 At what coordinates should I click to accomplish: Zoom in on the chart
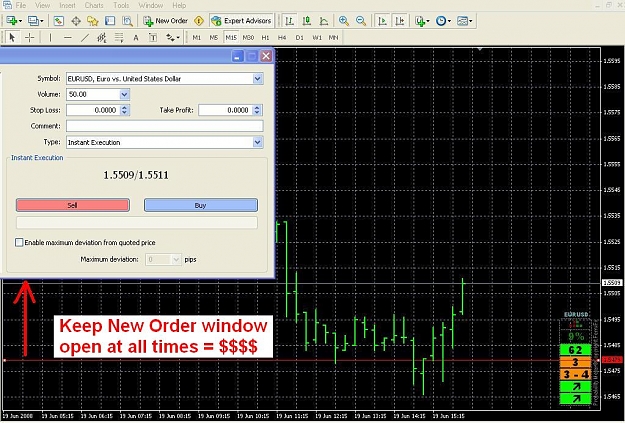tap(344, 21)
